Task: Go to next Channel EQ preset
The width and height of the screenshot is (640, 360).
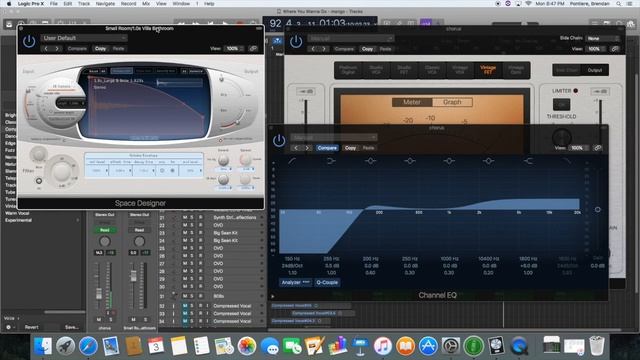Action: (307, 148)
